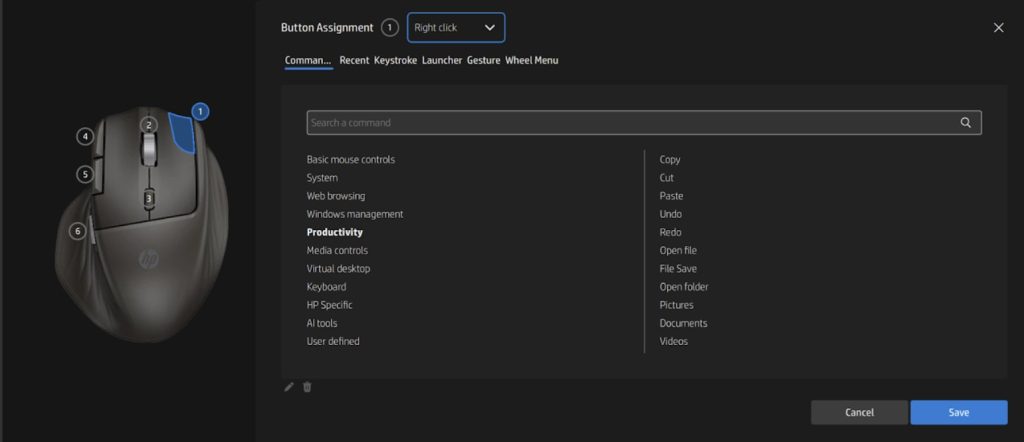Choose the Redo command
Viewport: 1024px width, 442px height.
point(670,232)
